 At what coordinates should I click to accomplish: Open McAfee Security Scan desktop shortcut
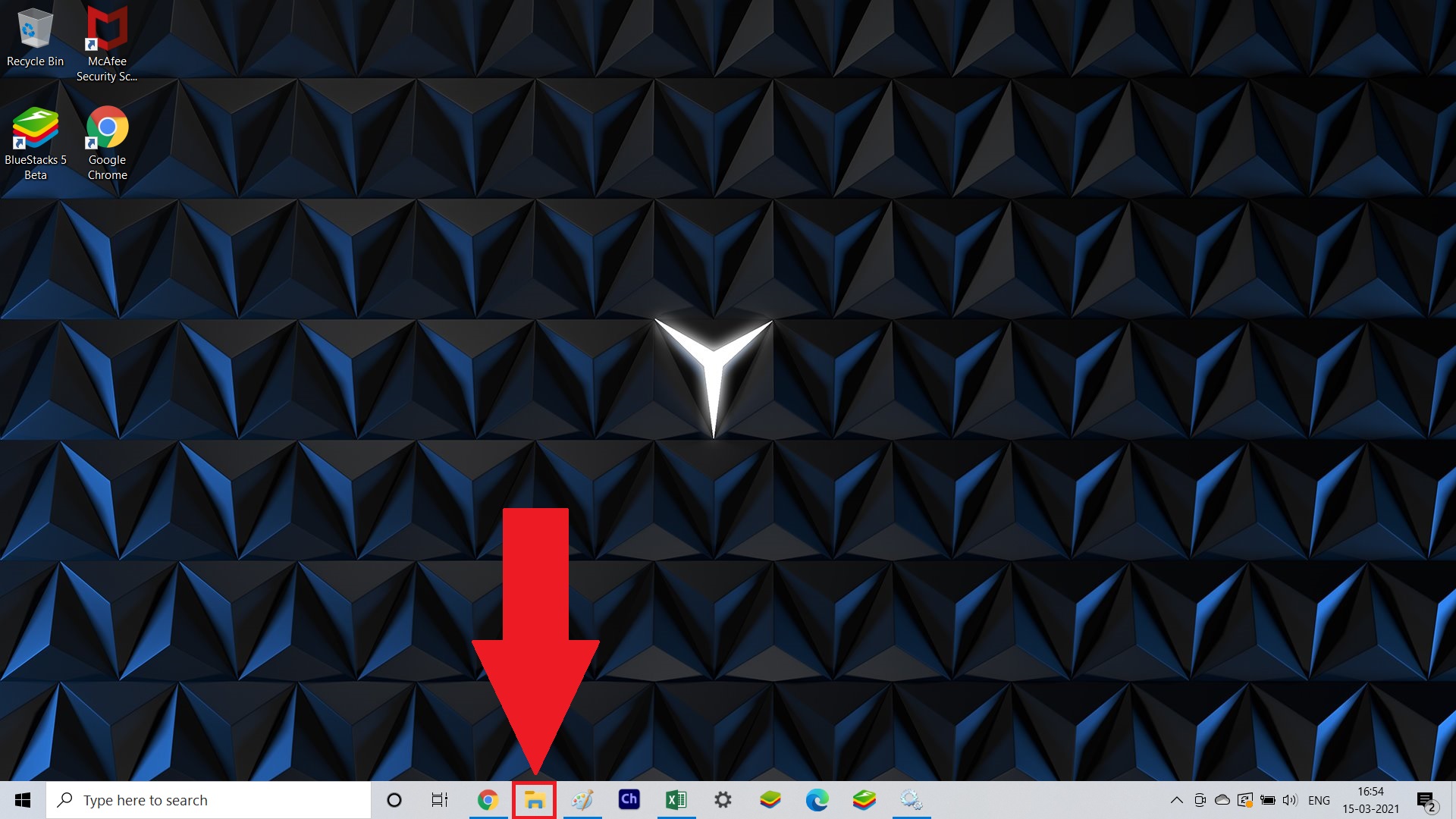tap(107, 44)
